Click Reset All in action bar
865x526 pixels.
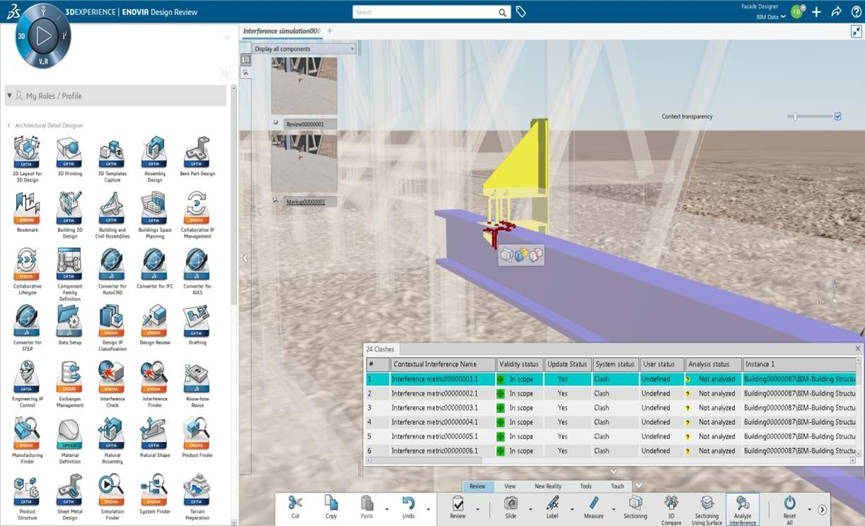(789, 509)
